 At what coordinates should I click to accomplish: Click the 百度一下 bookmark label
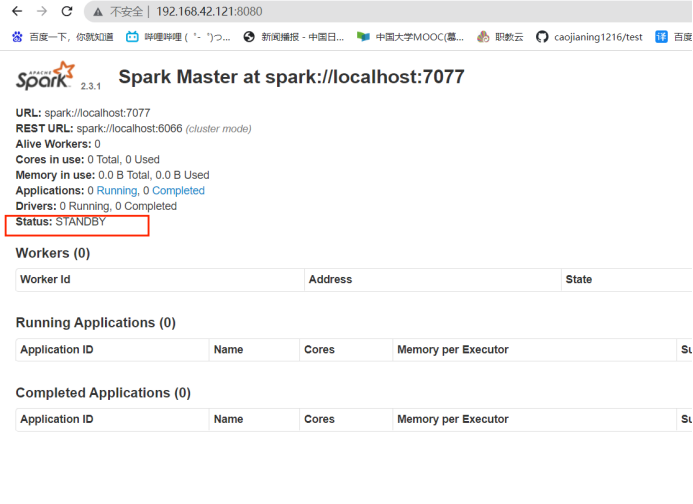[71, 37]
